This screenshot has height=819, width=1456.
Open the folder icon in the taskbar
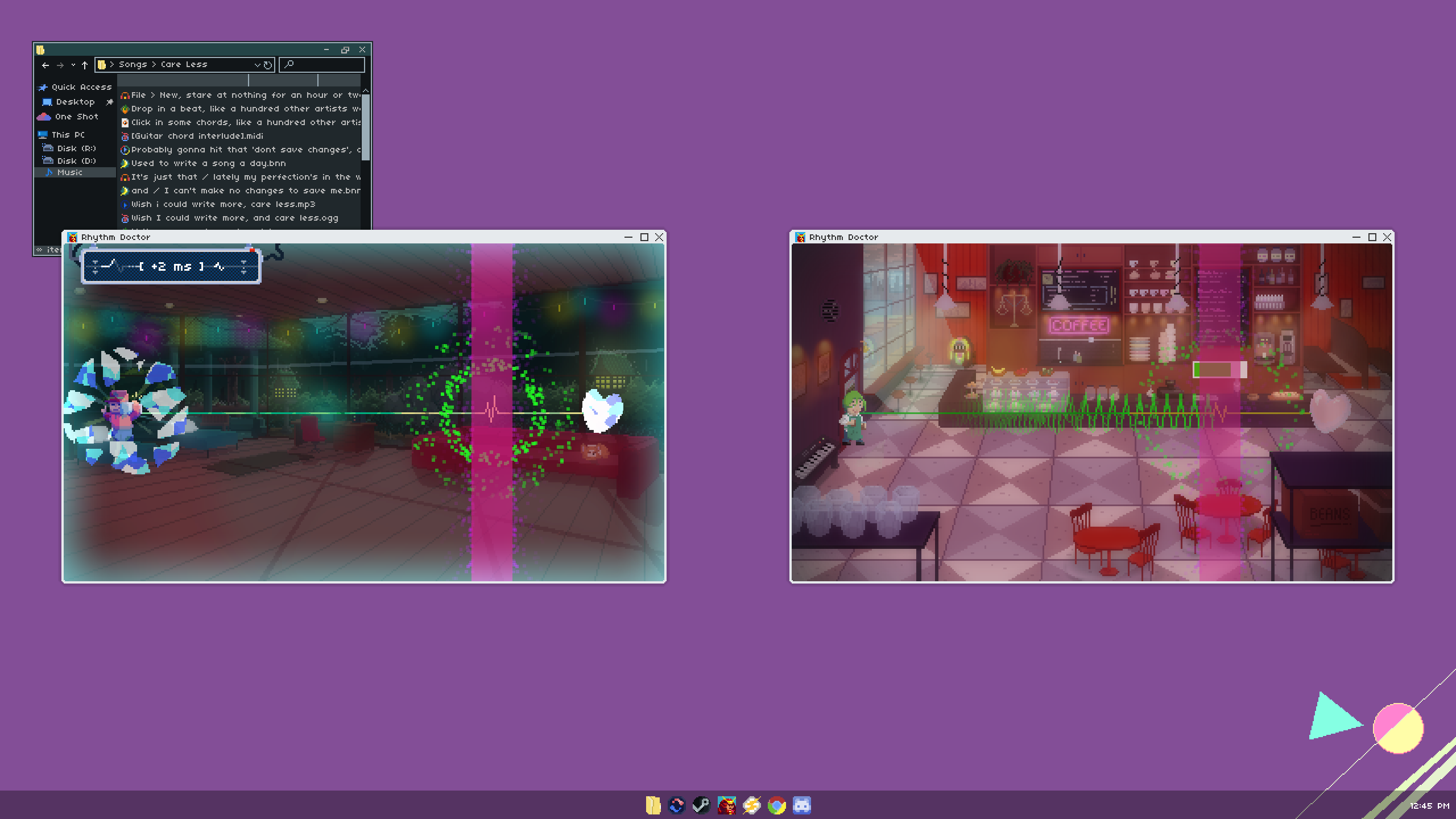click(653, 805)
